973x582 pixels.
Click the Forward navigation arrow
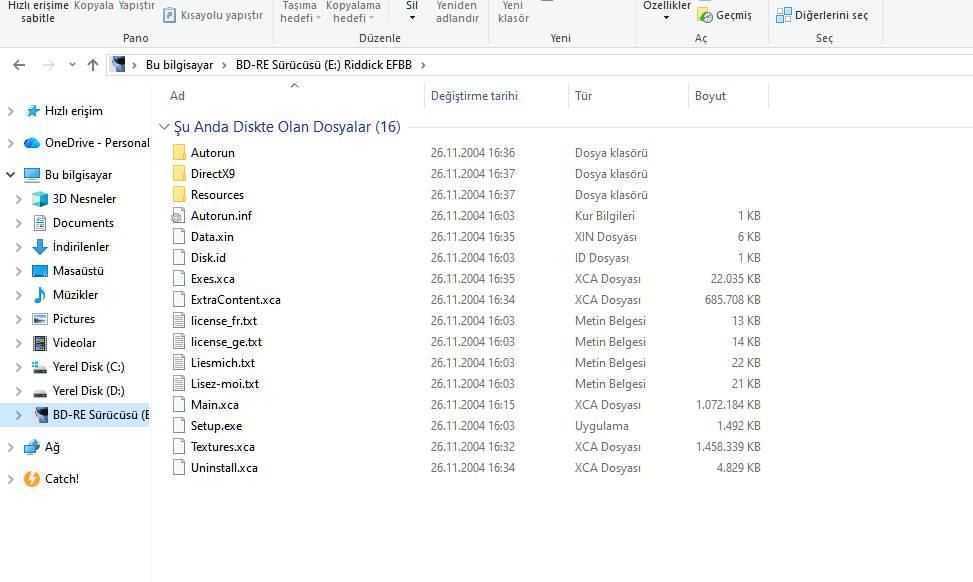coord(48,65)
